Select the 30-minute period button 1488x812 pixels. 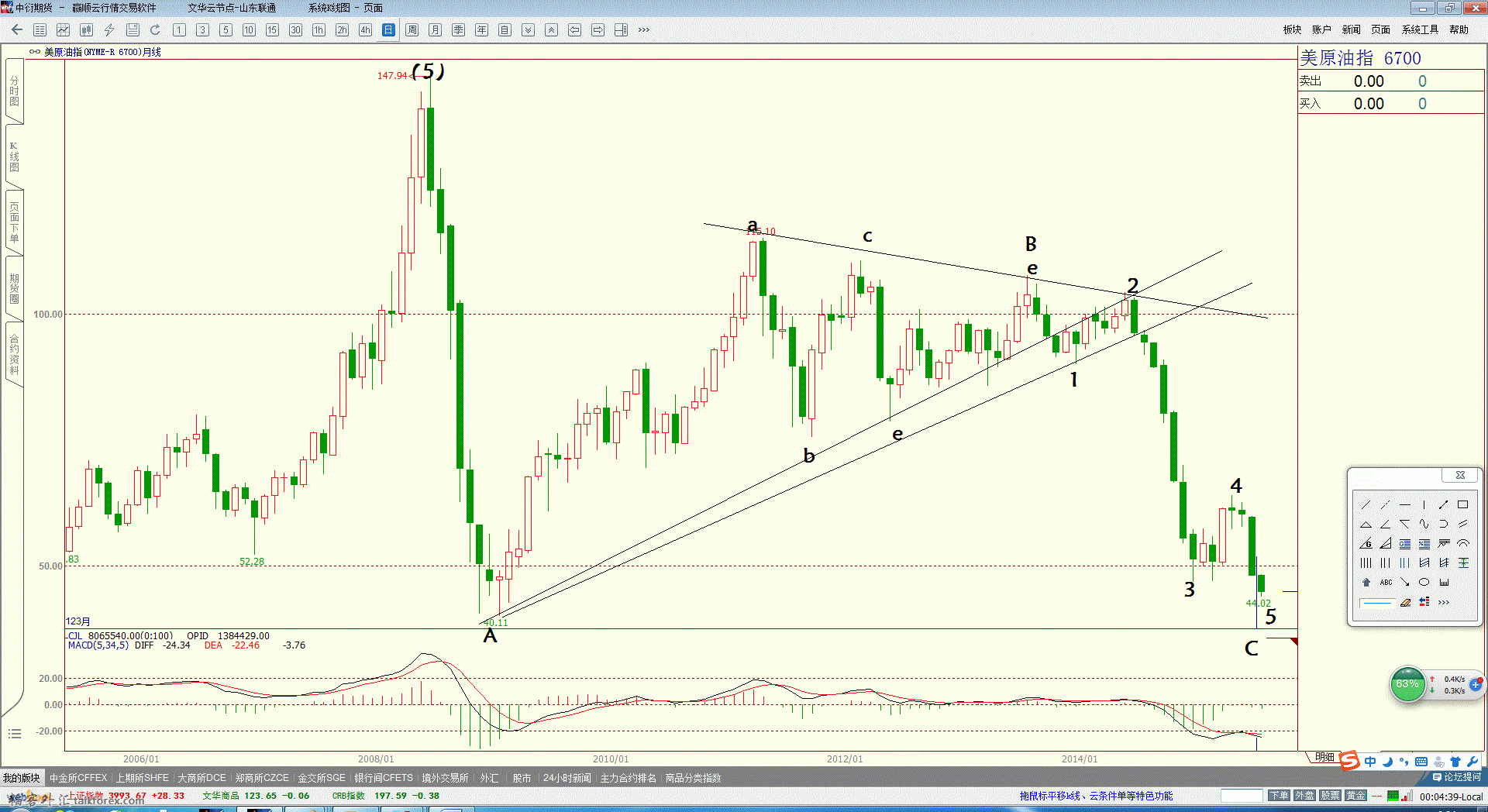click(x=295, y=29)
